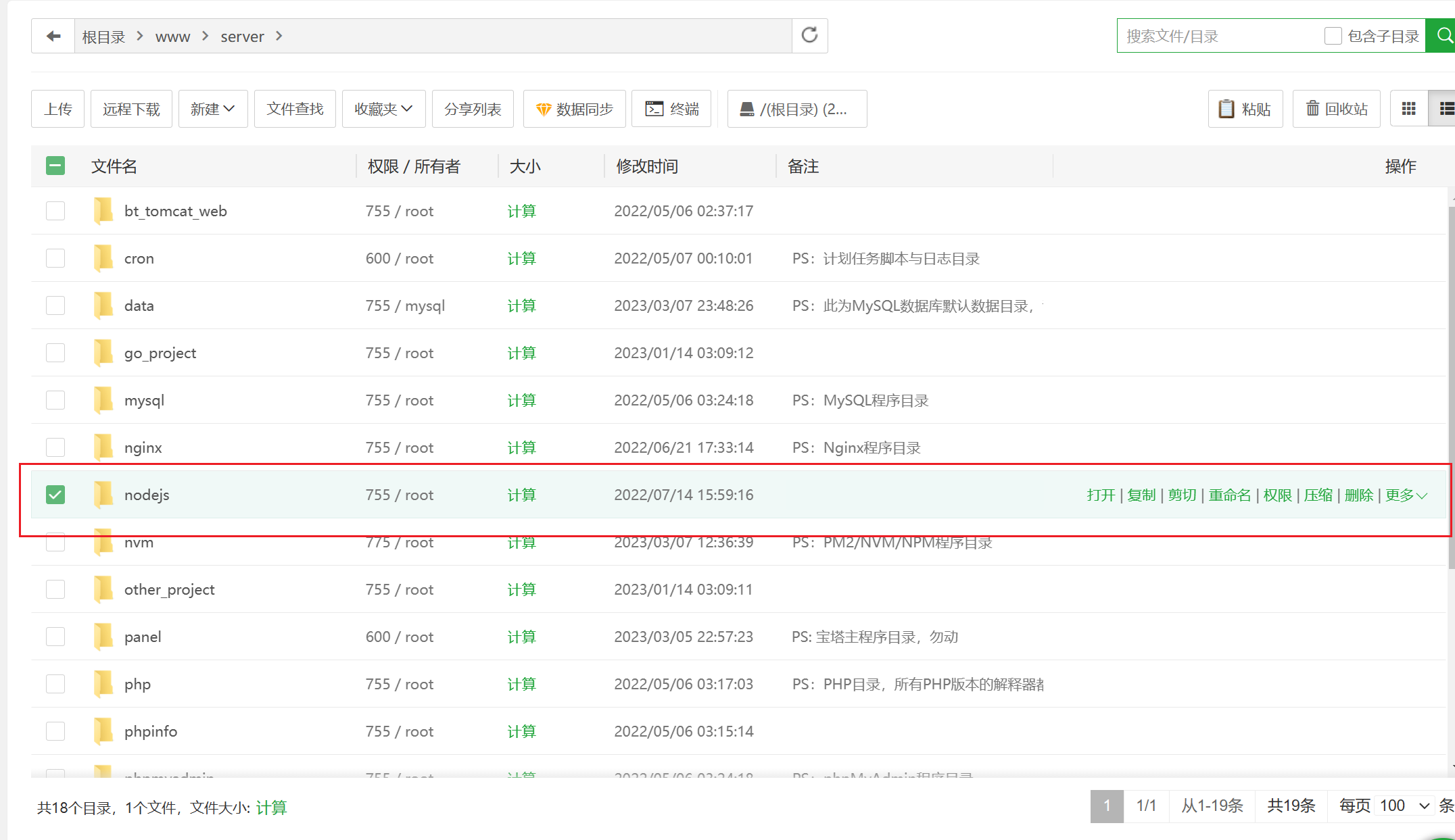Open the terminal (终端) button

[671, 109]
